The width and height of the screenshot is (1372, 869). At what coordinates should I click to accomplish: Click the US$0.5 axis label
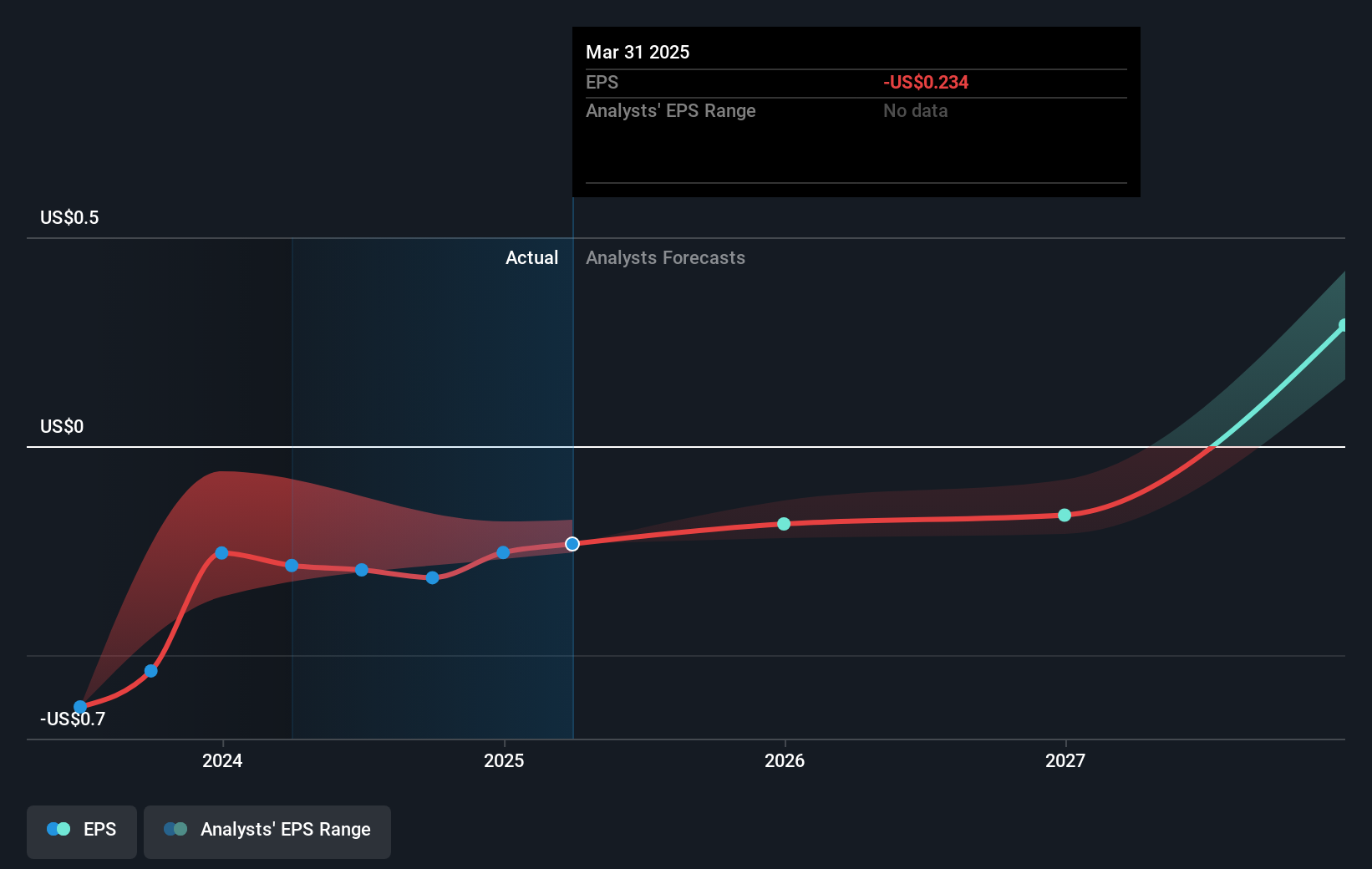point(69,217)
